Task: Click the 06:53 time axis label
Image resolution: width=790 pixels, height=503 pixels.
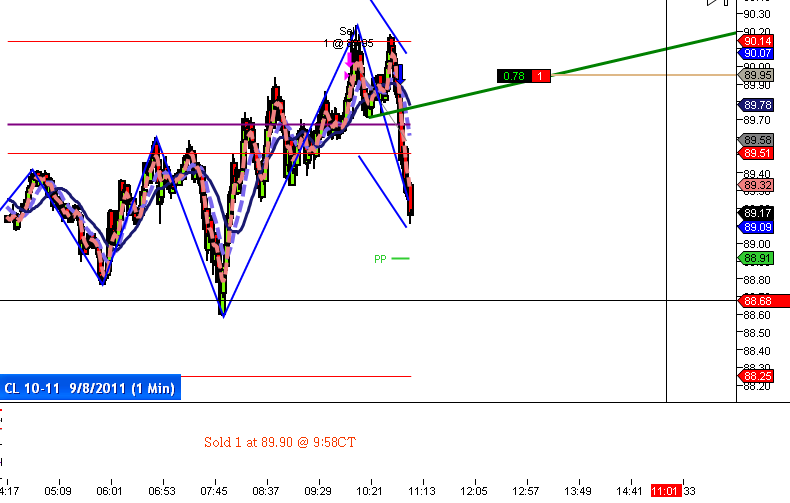Action: point(162,491)
